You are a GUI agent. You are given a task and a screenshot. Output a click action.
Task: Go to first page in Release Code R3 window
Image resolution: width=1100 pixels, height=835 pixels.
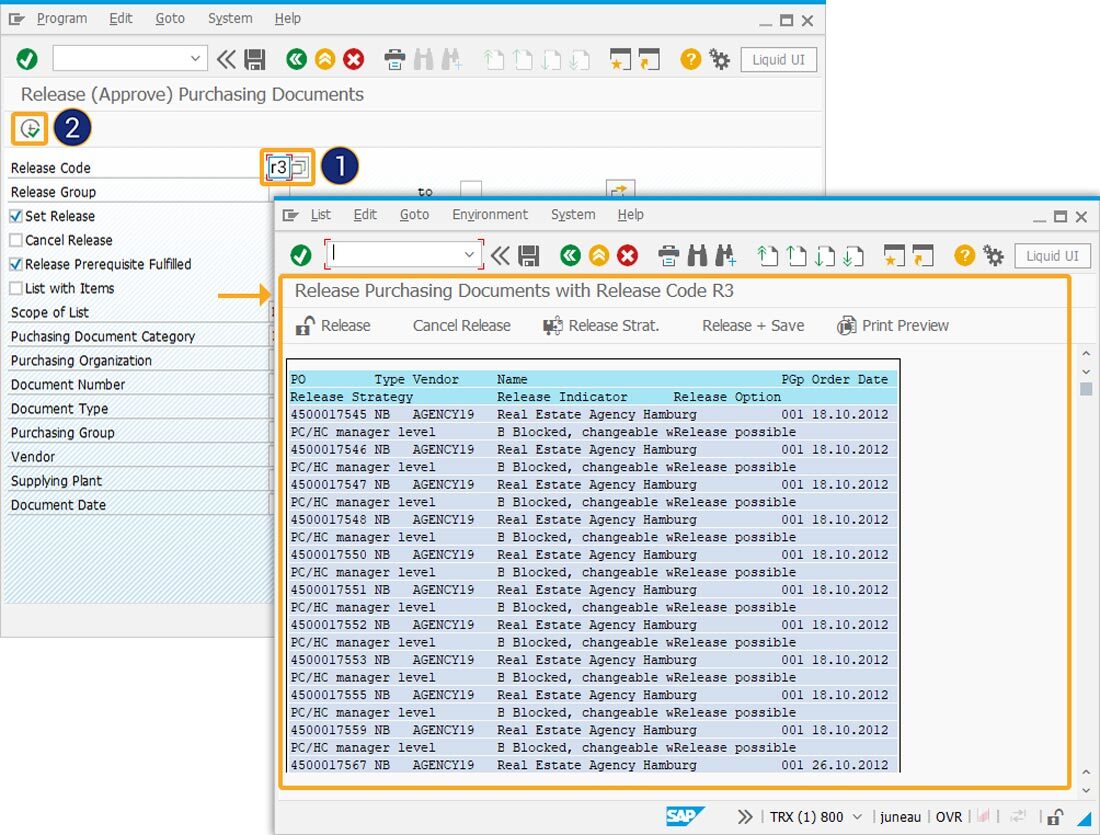(767, 255)
